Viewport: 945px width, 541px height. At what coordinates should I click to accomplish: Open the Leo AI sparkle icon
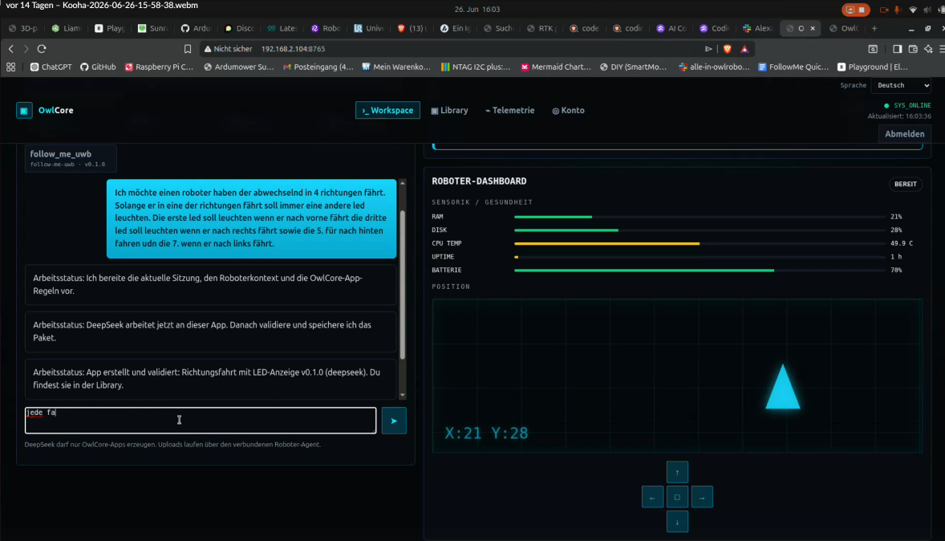pyautogui.click(x=928, y=49)
